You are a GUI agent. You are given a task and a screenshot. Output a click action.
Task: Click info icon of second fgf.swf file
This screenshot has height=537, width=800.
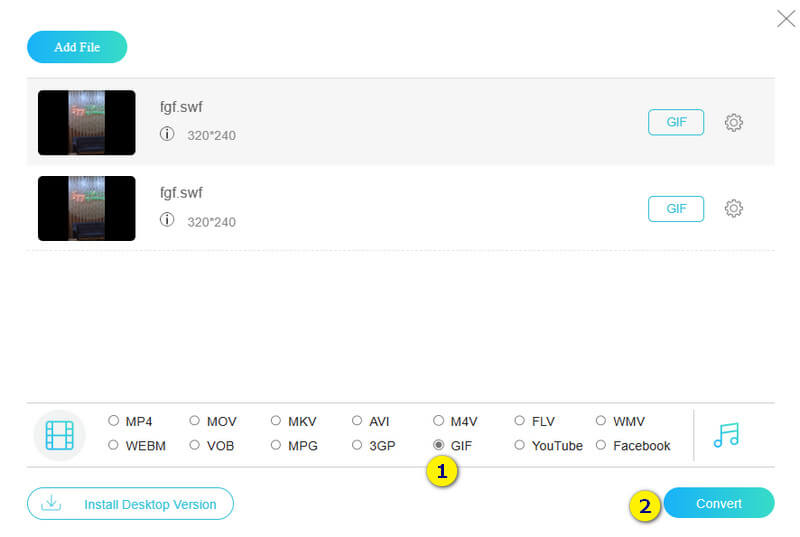(x=167, y=221)
